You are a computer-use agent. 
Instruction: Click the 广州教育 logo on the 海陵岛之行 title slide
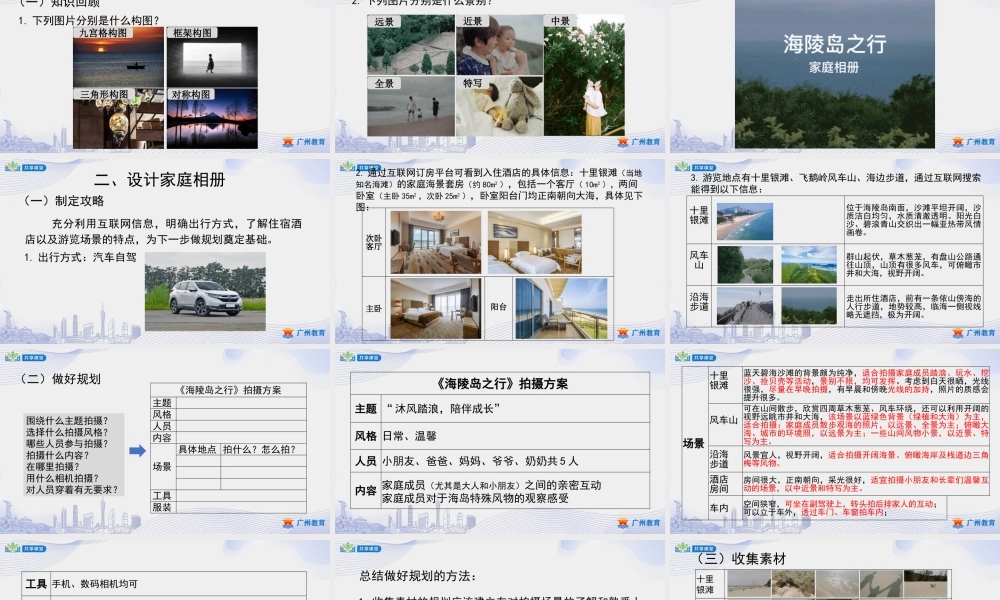point(970,141)
